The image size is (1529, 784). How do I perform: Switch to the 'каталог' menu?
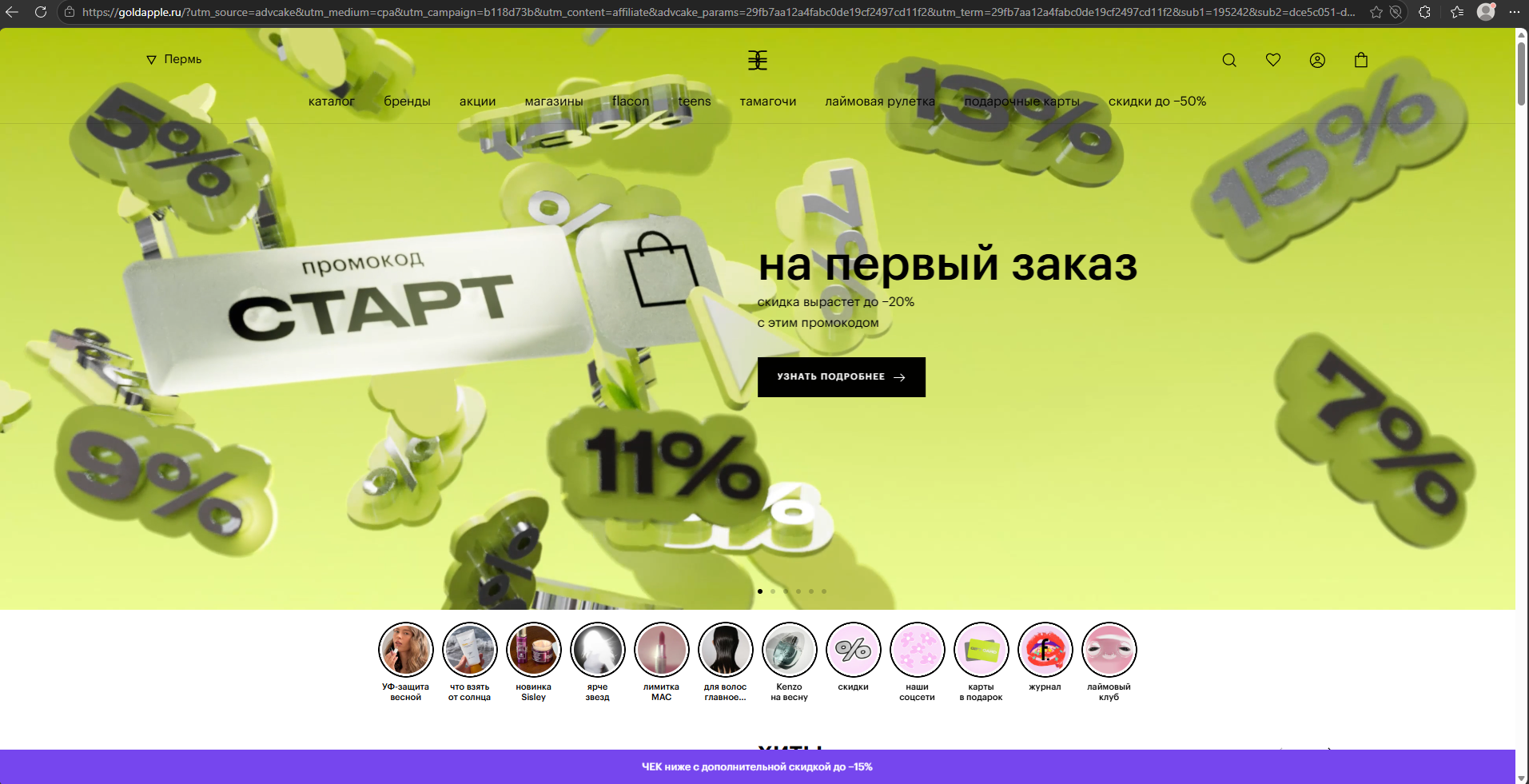(x=332, y=101)
